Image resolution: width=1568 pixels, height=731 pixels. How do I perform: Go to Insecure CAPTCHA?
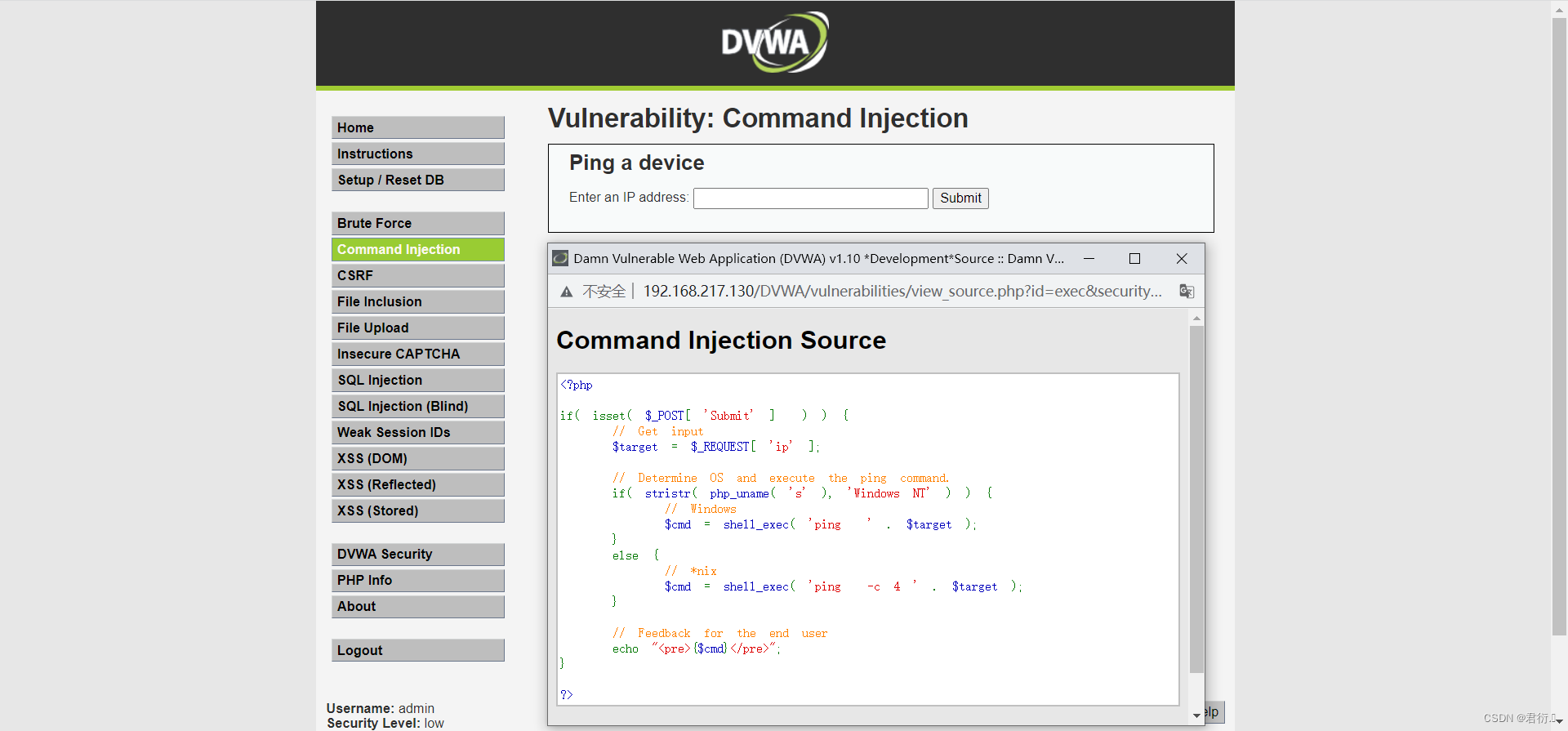tap(418, 354)
